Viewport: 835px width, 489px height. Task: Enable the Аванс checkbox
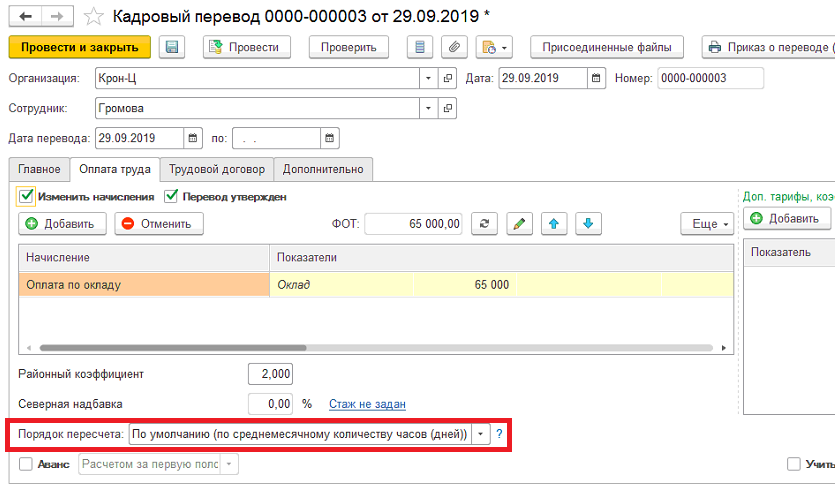(x=26, y=464)
